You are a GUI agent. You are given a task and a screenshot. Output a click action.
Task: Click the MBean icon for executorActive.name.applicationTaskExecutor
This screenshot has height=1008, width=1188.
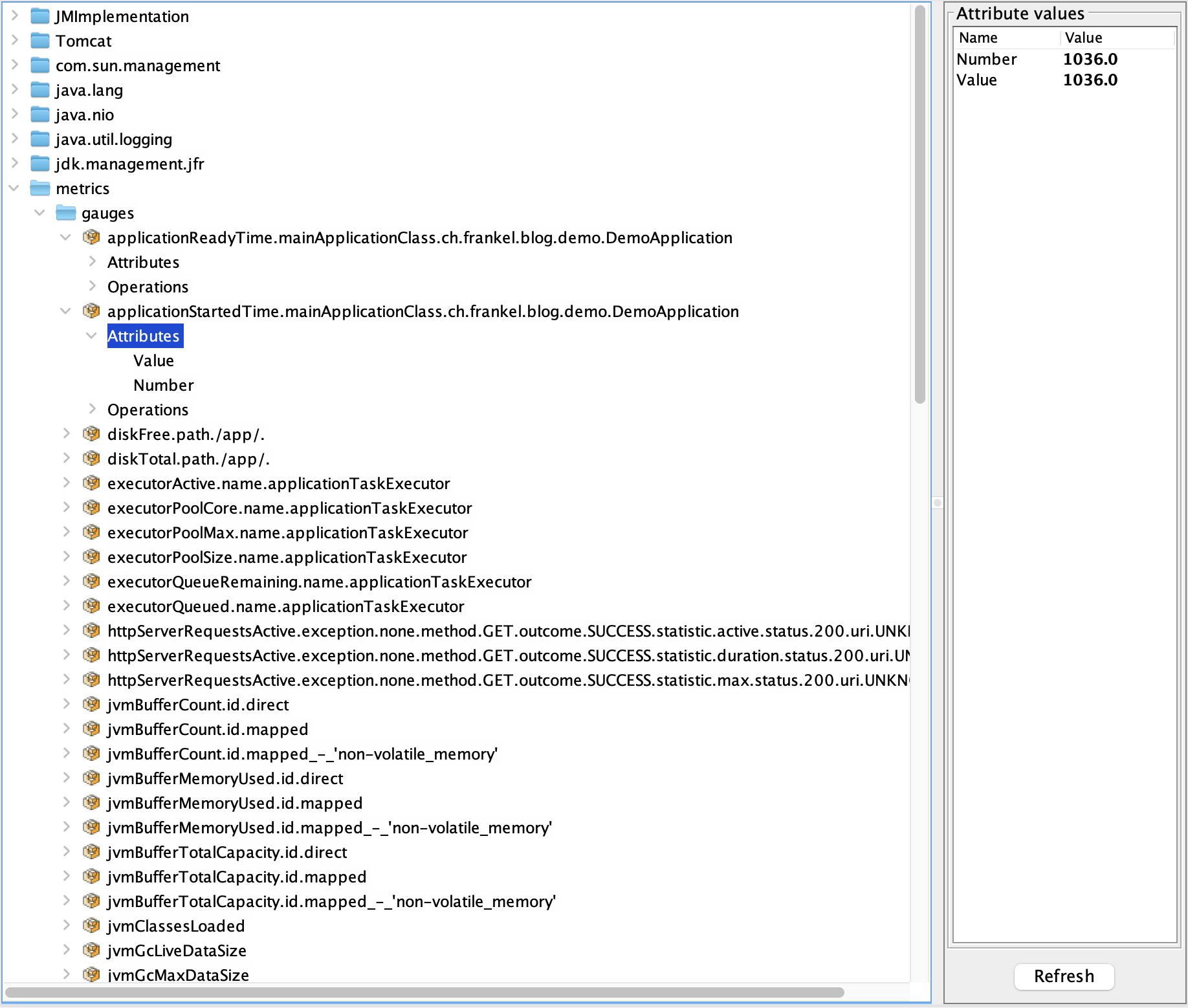(x=91, y=483)
